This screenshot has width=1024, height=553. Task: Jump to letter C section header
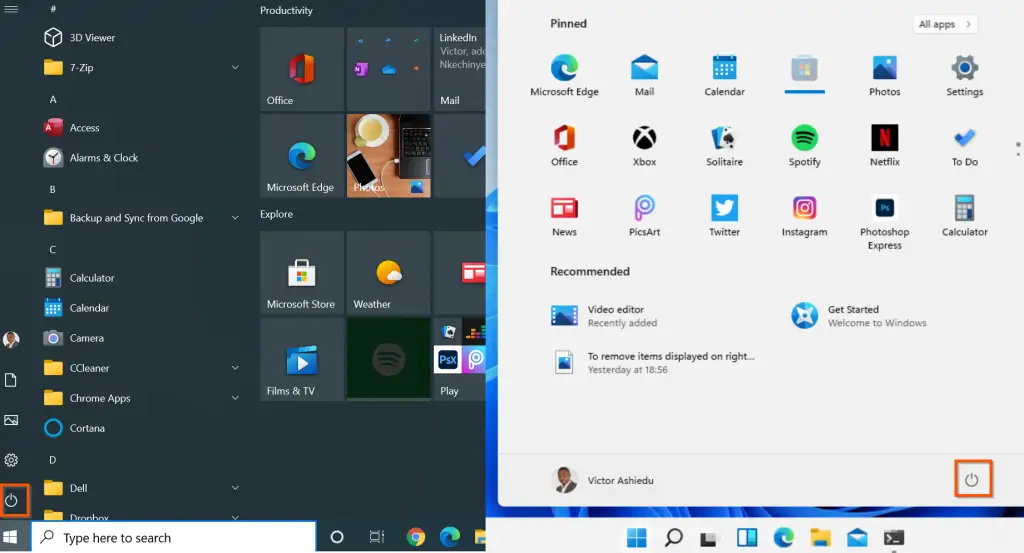pyautogui.click(x=53, y=249)
